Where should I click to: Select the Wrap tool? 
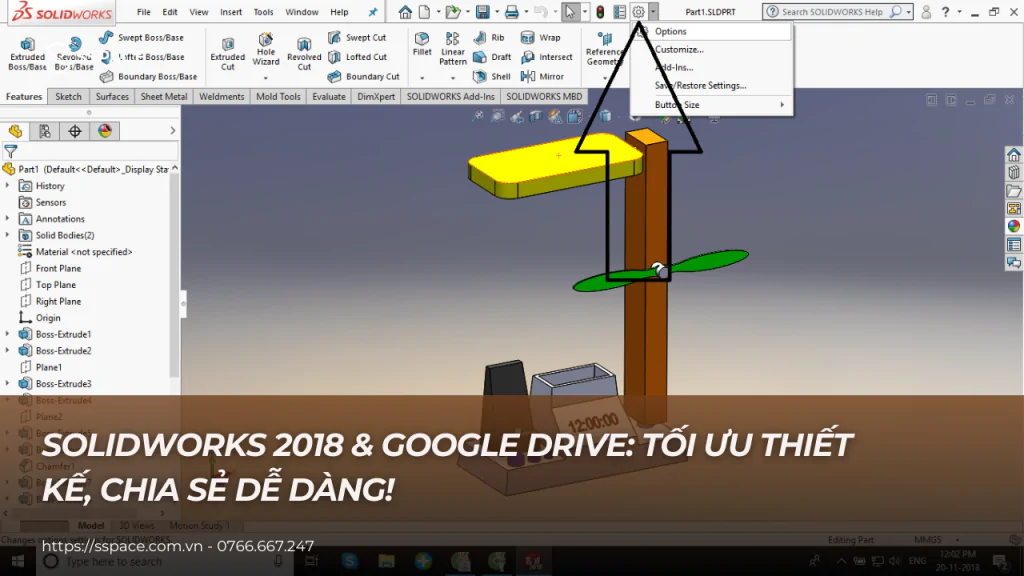541,38
